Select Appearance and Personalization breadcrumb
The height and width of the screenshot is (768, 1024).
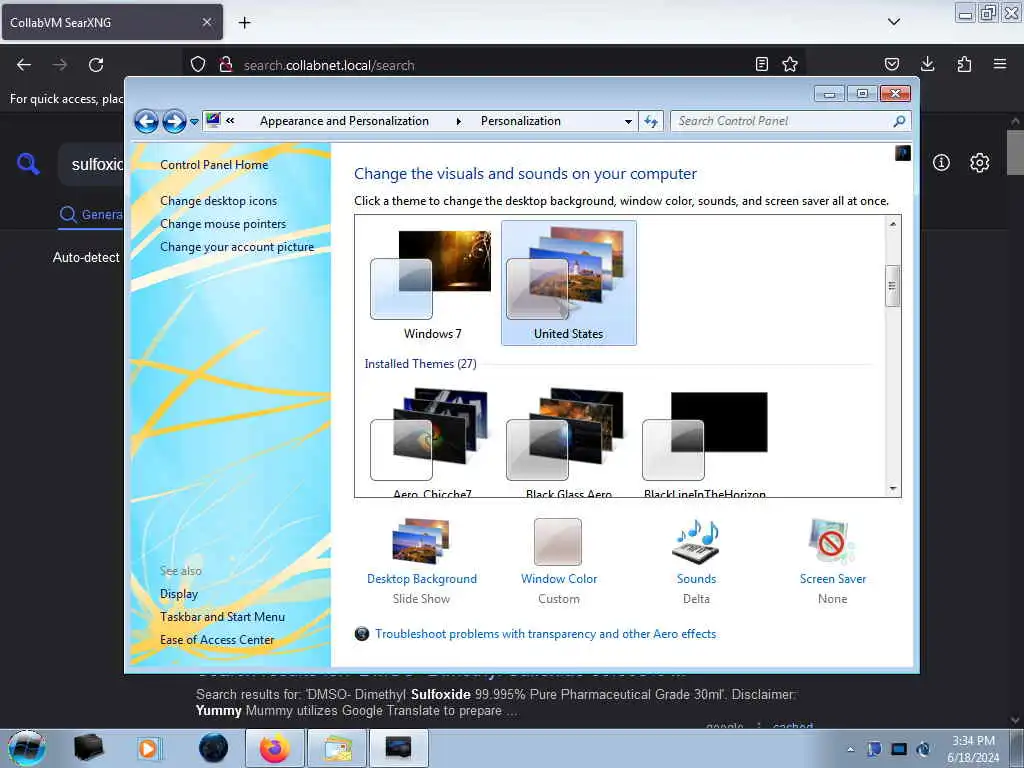tap(344, 121)
